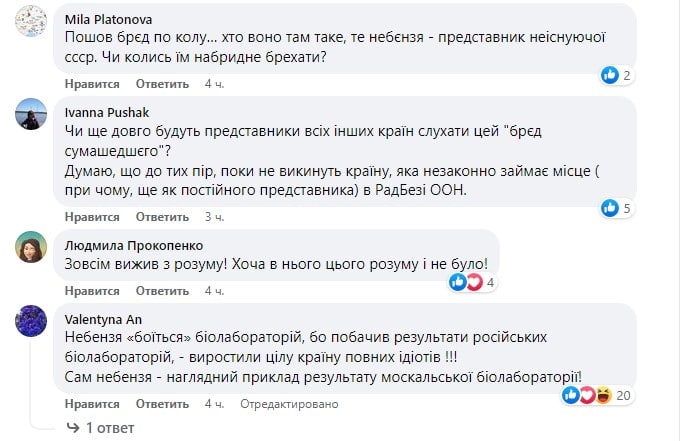Click the "3 ч." timestamp on Ivanna's comment
The height and width of the screenshot is (441, 680).
pyautogui.click(x=214, y=217)
